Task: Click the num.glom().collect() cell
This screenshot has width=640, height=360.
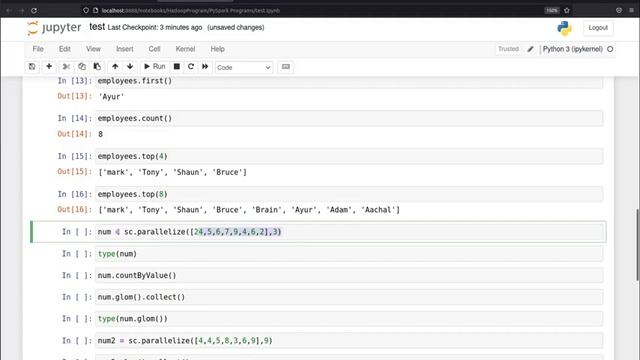Action: click(x=349, y=297)
